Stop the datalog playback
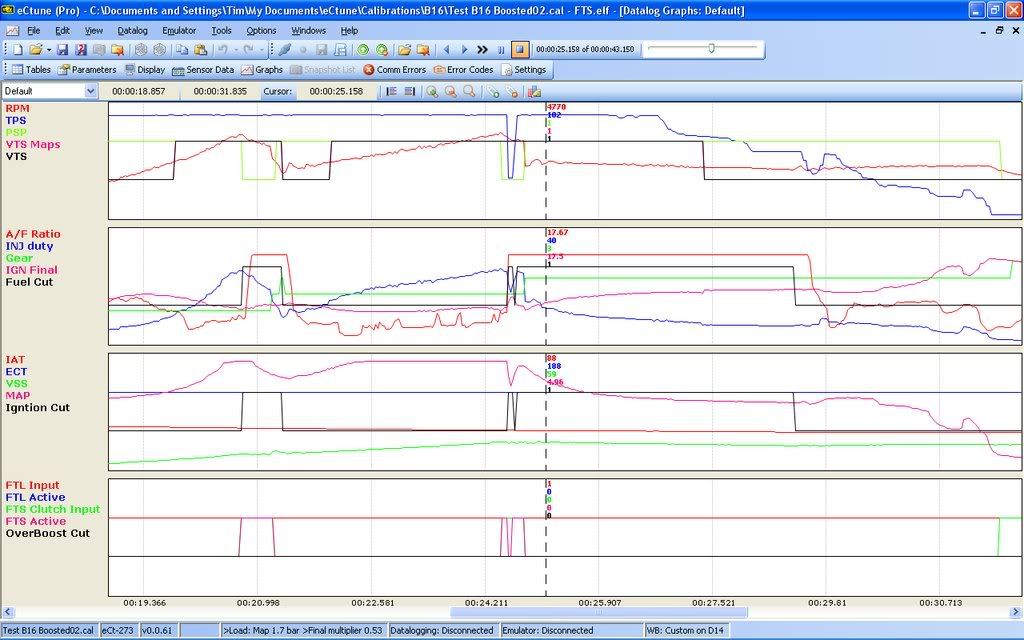 click(520, 50)
